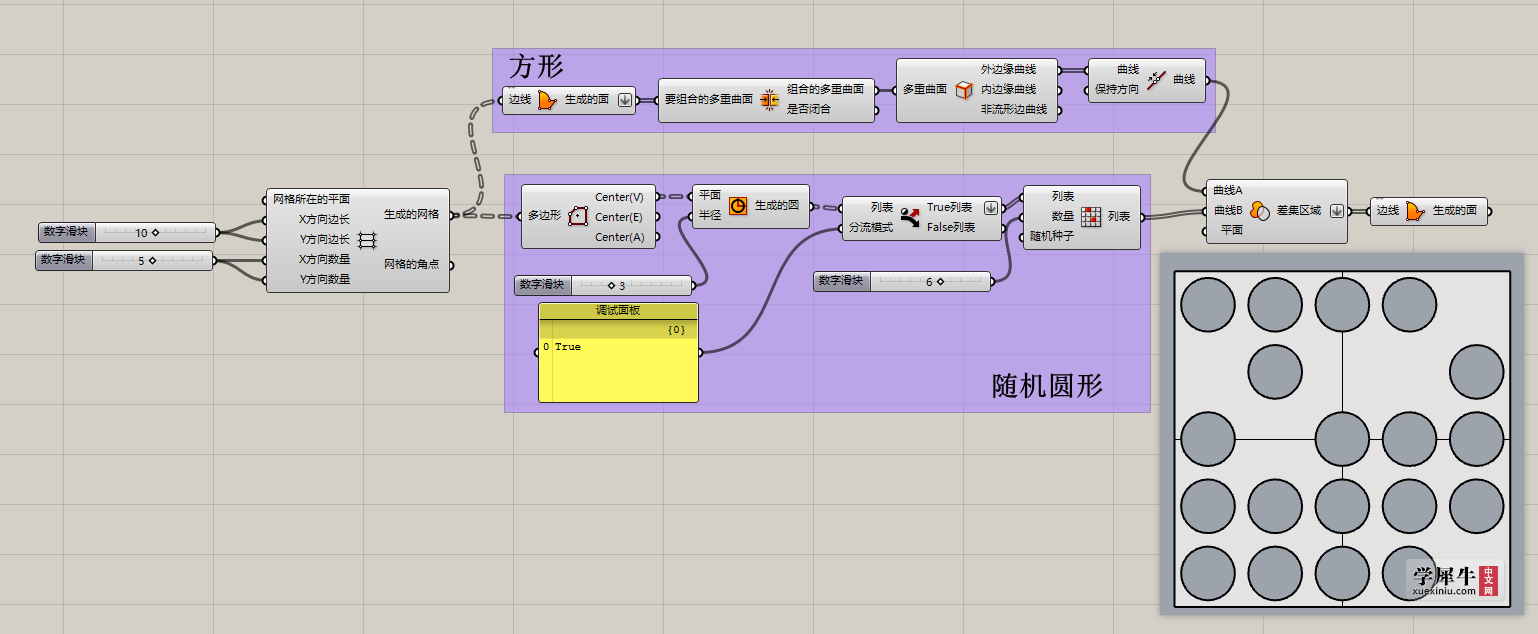
Task: Click the 生成的圆 output
Action: [777, 205]
